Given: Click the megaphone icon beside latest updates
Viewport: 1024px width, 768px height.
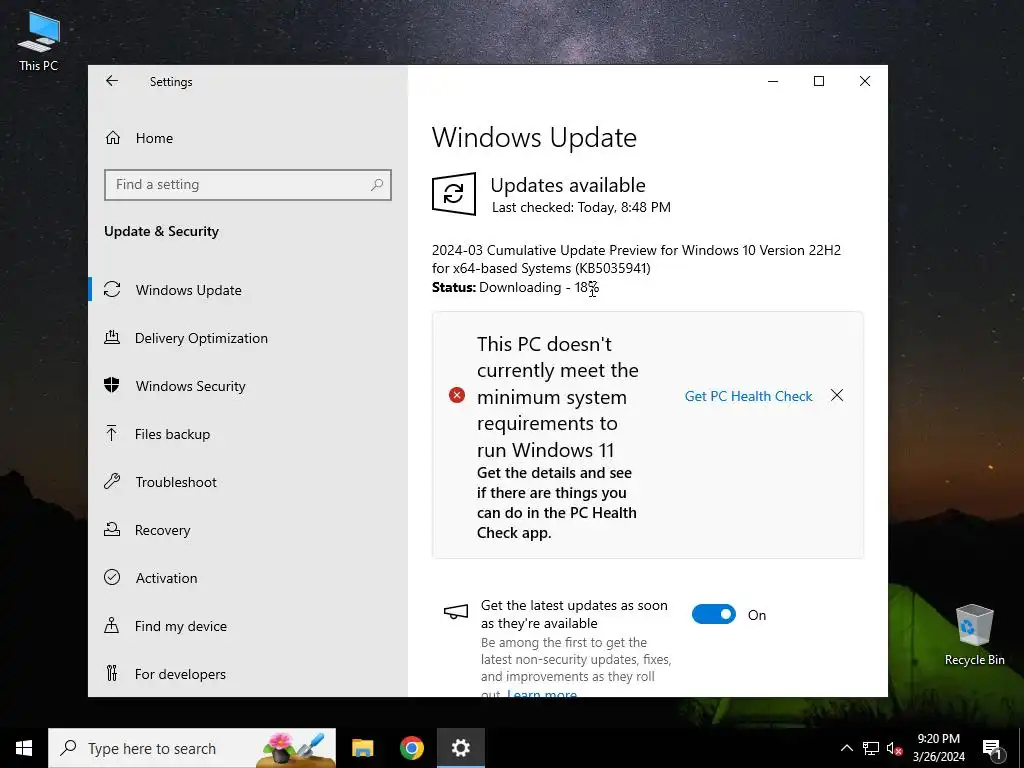Looking at the screenshot, I should pyautogui.click(x=456, y=612).
